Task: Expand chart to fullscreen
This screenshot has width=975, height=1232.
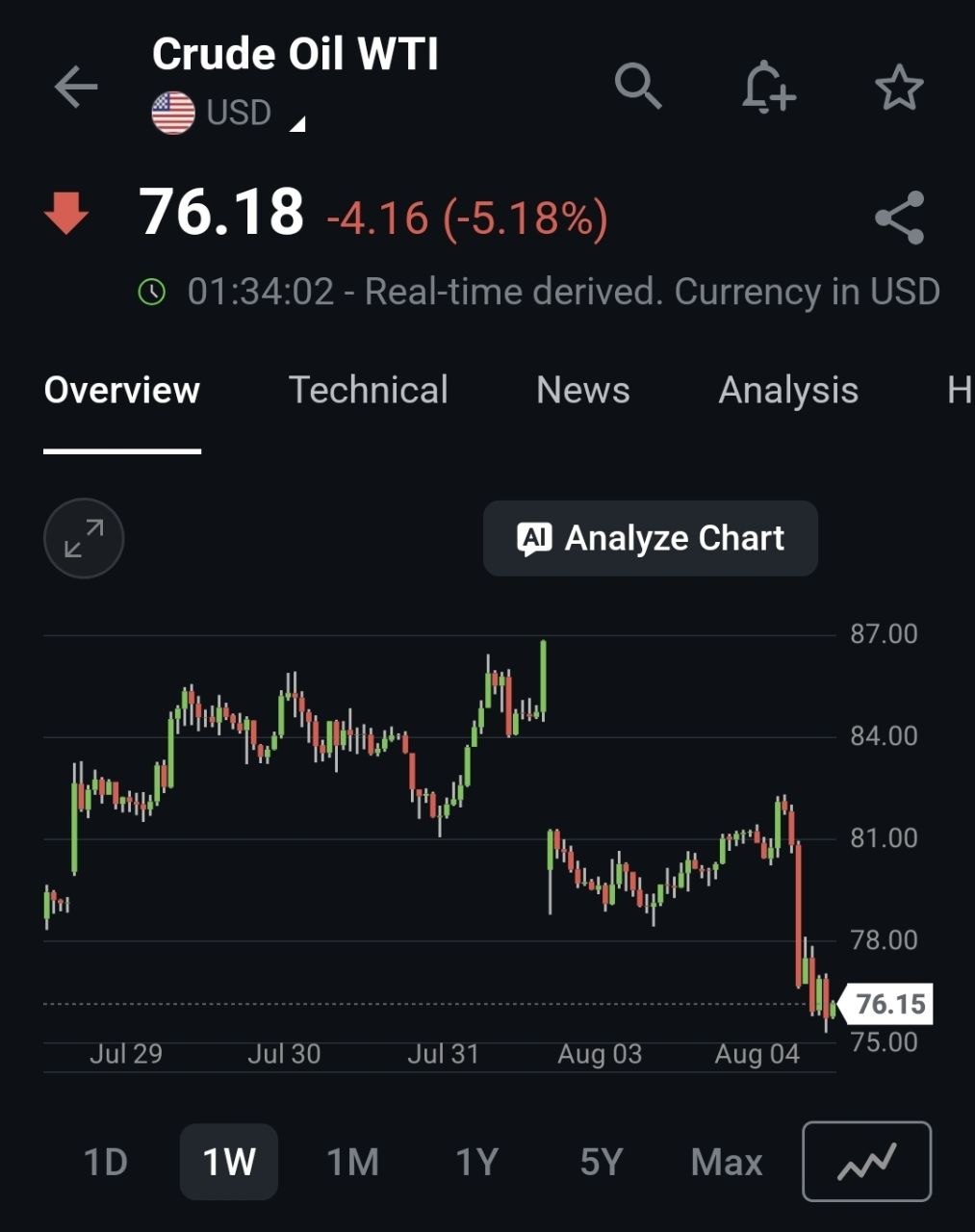Action: click(x=84, y=538)
